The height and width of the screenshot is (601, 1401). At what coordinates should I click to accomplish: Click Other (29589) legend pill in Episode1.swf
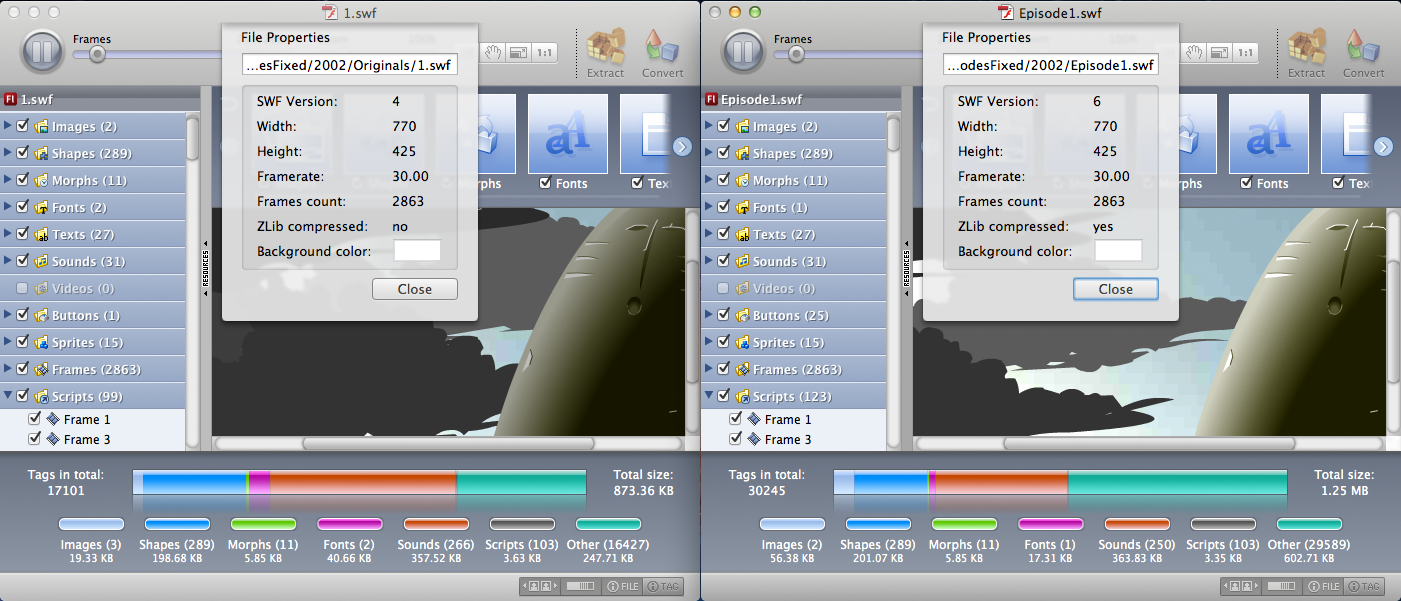pyautogui.click(x=1310, y=524)
